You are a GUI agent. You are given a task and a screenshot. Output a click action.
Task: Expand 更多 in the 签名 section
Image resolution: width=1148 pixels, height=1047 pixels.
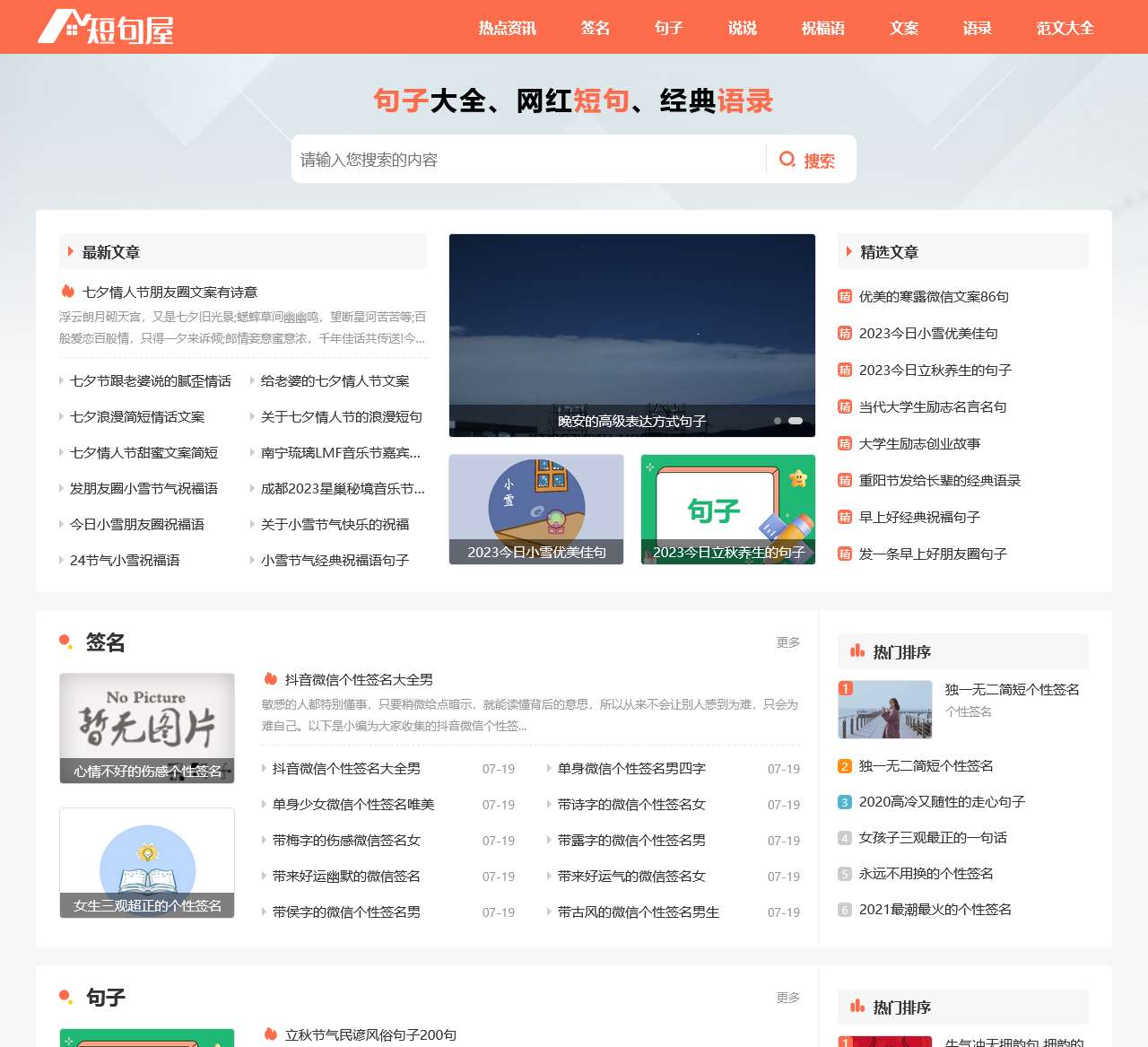(x=787, y=642)
